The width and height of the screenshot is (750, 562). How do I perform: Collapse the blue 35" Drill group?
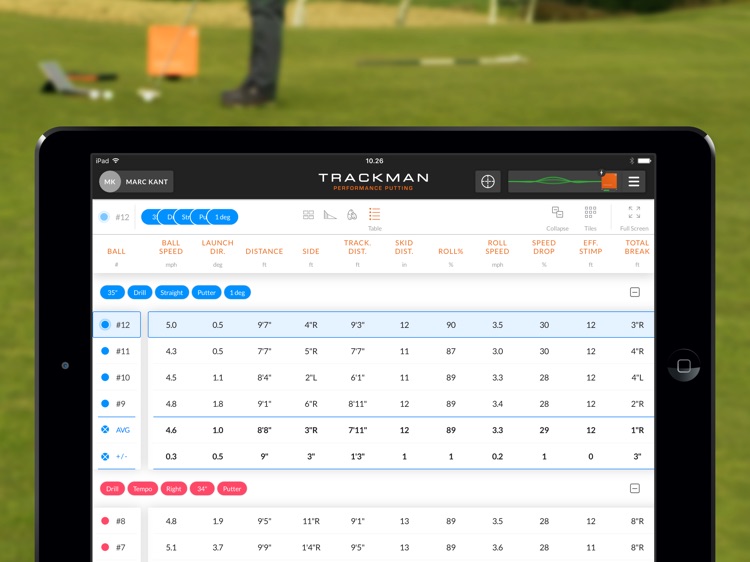635,292
